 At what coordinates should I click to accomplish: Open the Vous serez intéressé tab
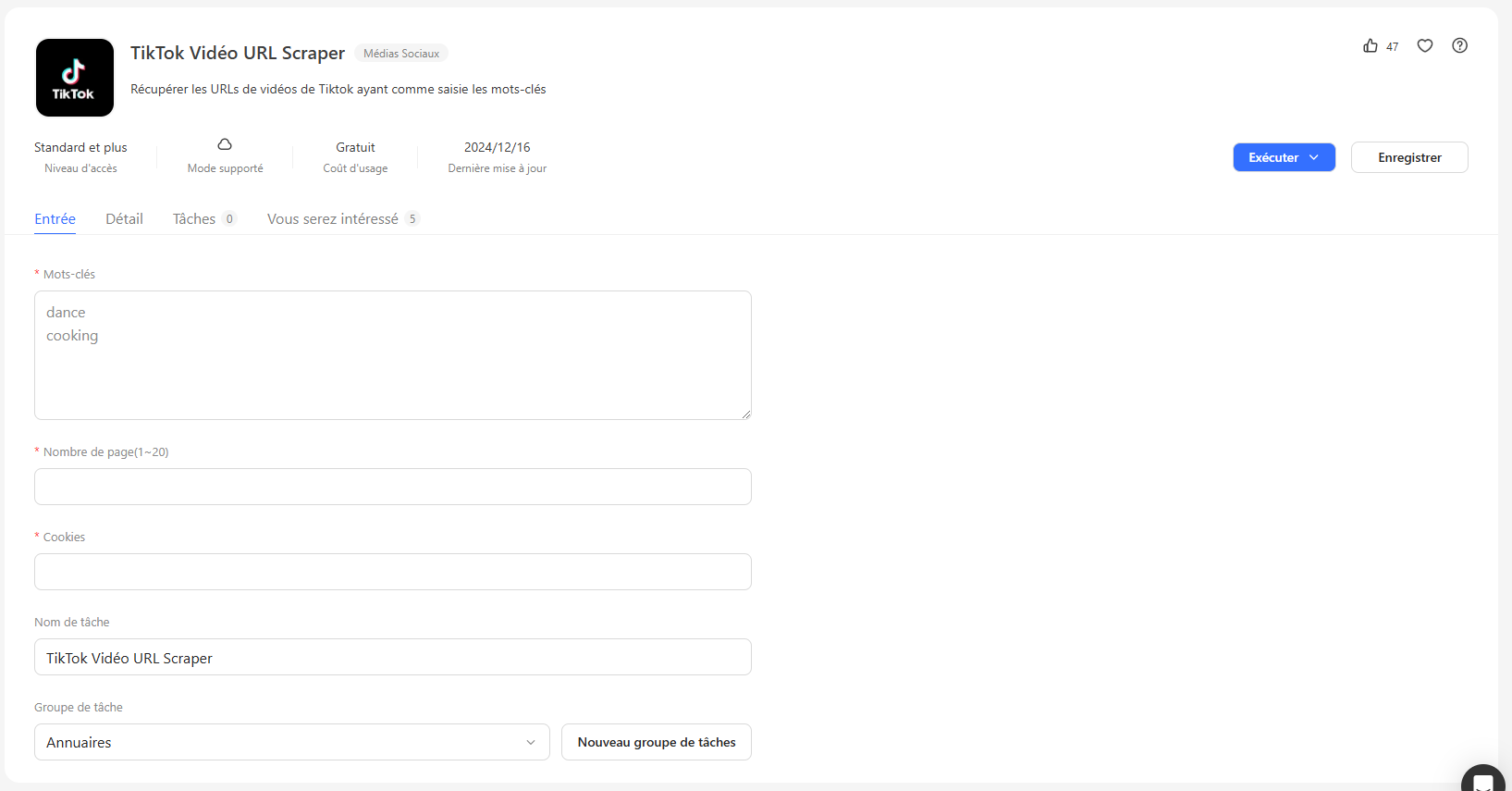tap(343, 218)
